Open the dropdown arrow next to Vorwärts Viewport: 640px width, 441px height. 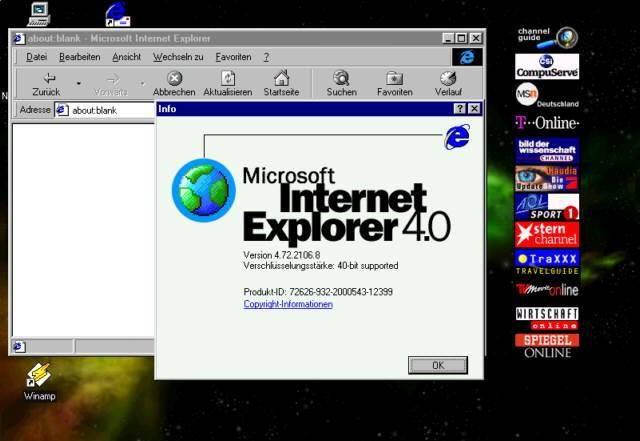tap(142, 84)
